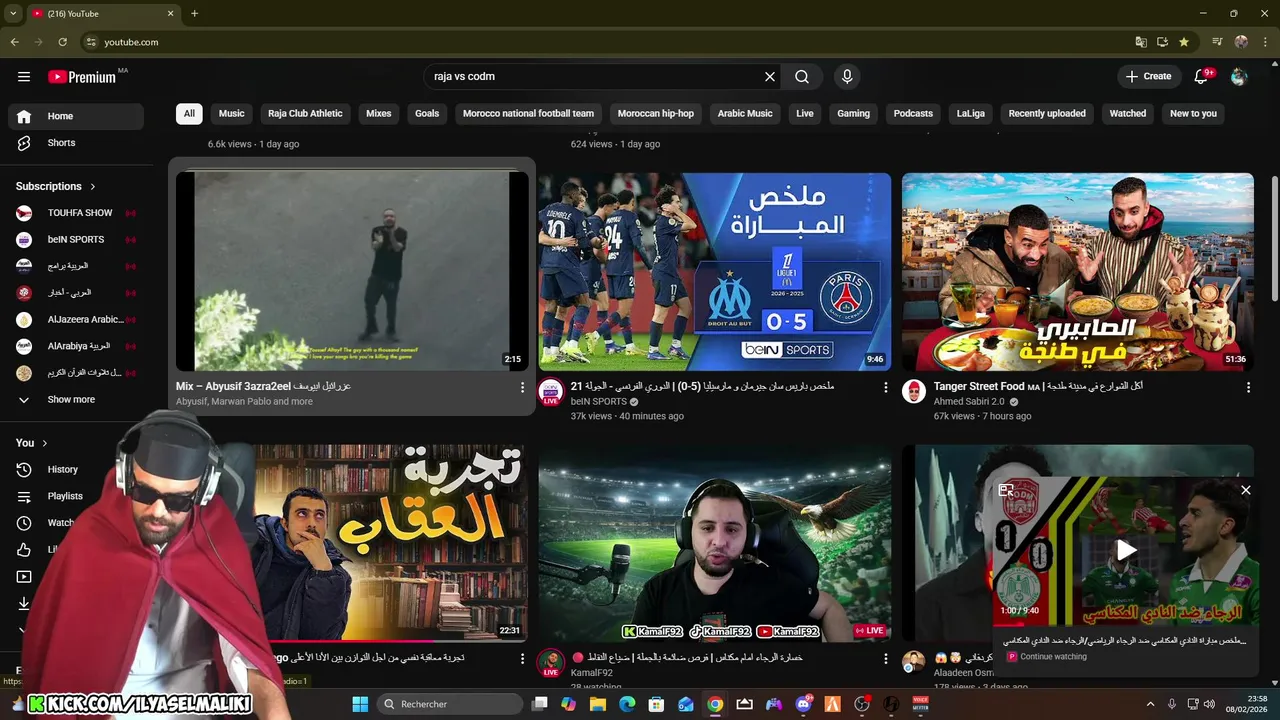Select the LaLiga filter chip
This screenshot has width=1280, height=720.
pos(971,113)
